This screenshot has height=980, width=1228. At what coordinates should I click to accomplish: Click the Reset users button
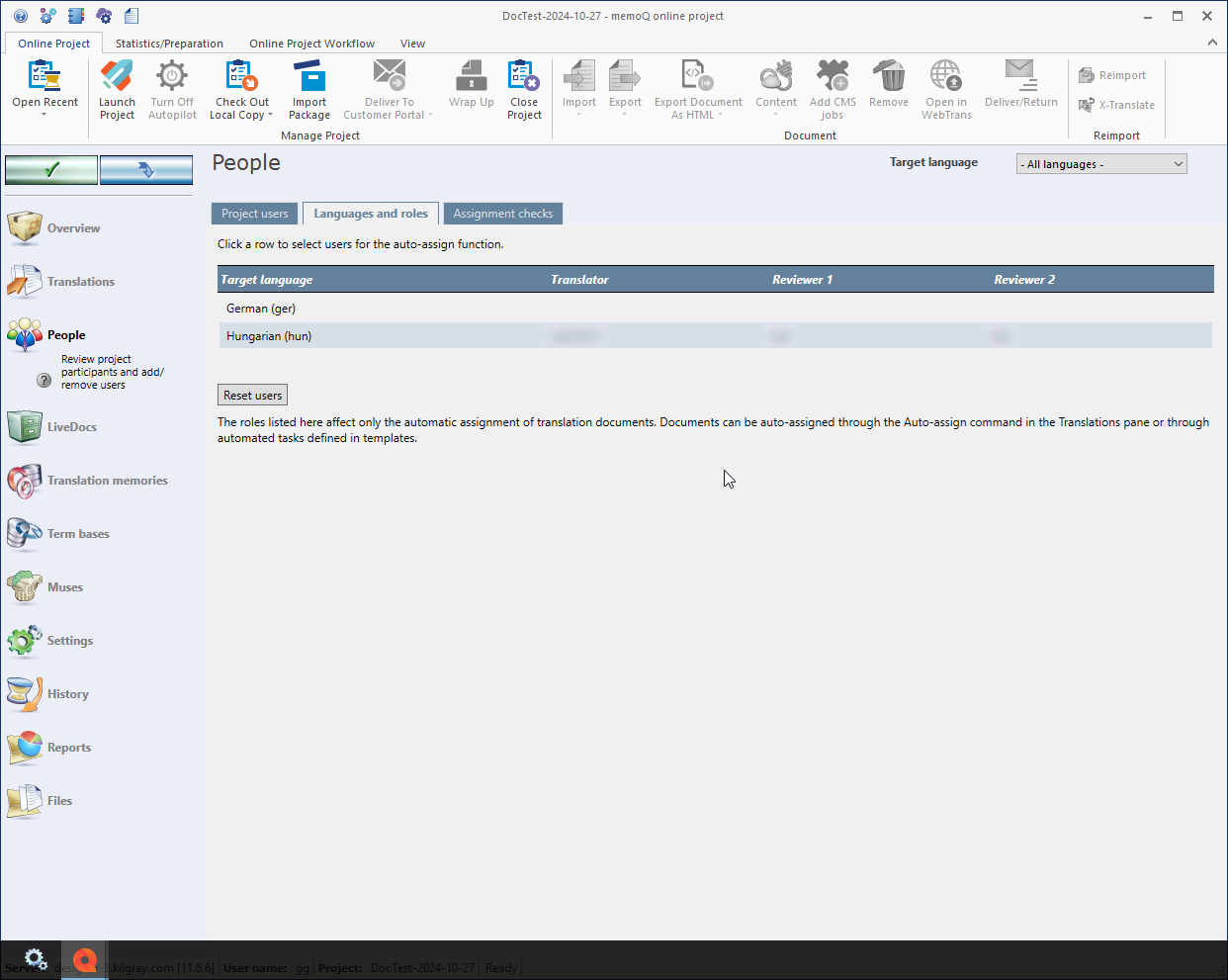coord(252,396)
